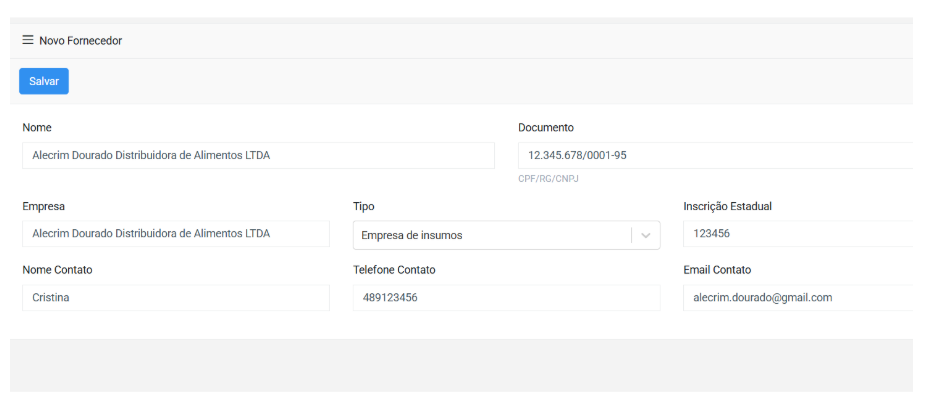Click the Nome Contato field containing Cristina

[176, 298]
